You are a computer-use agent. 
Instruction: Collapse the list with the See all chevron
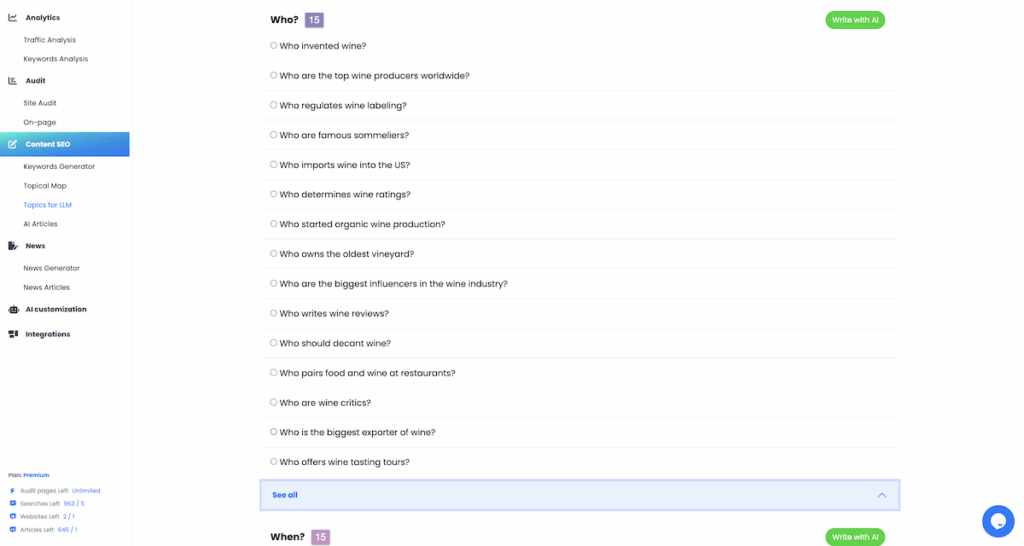pos(882,496)
